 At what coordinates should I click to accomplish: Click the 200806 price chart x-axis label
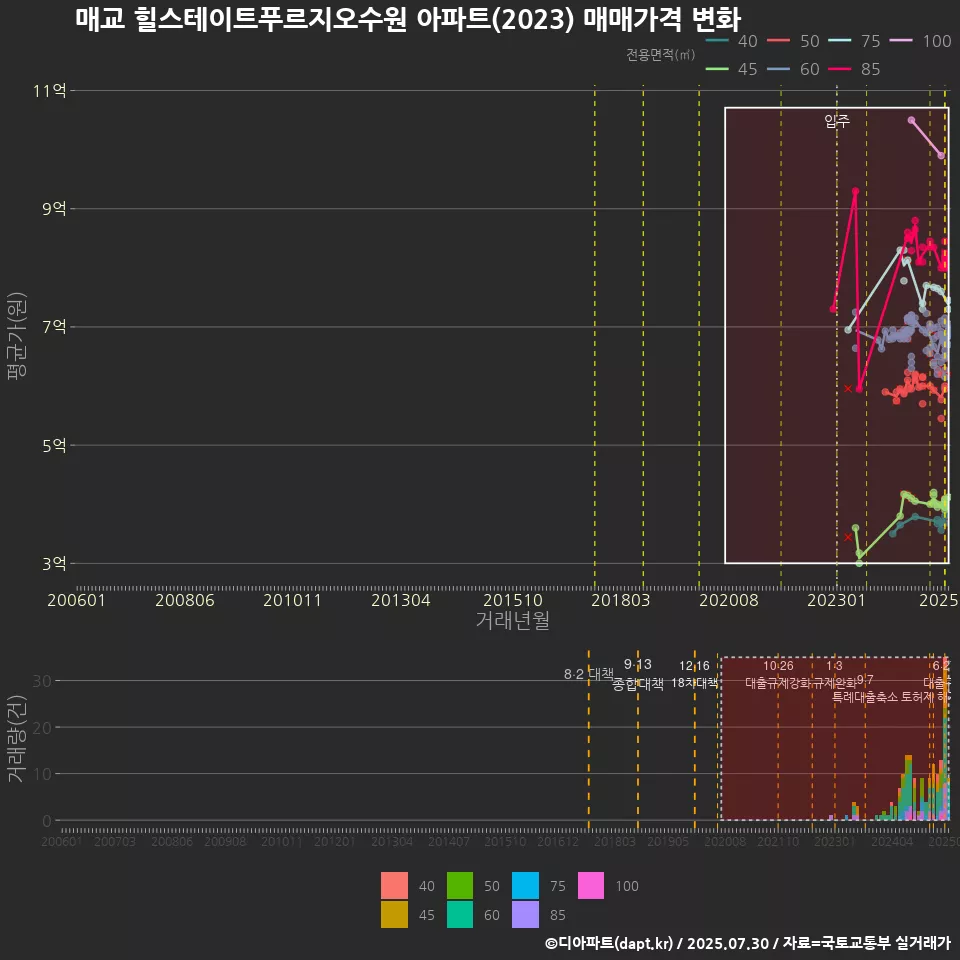click(185, 600)
